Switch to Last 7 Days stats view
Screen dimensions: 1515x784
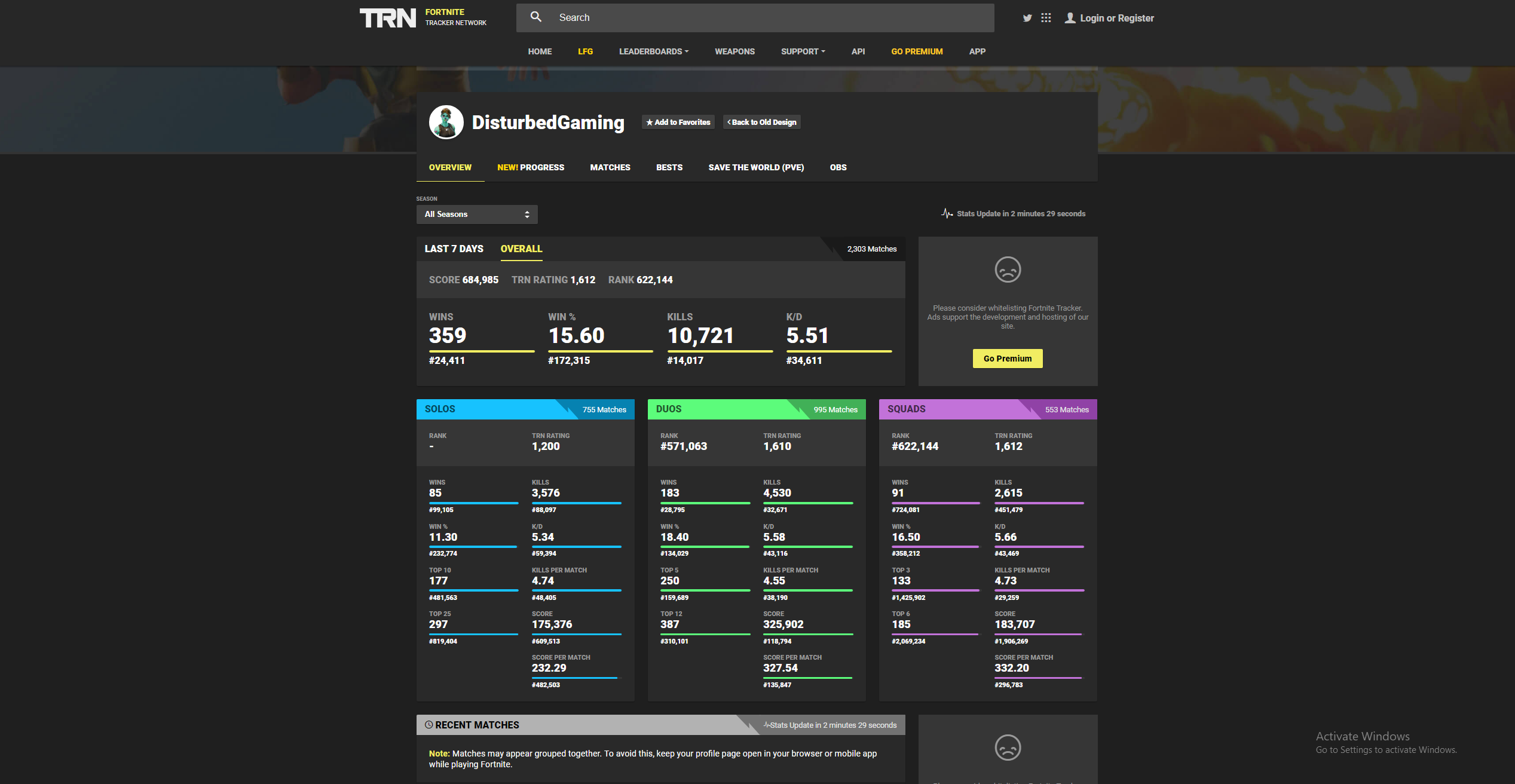pos(454,249)
